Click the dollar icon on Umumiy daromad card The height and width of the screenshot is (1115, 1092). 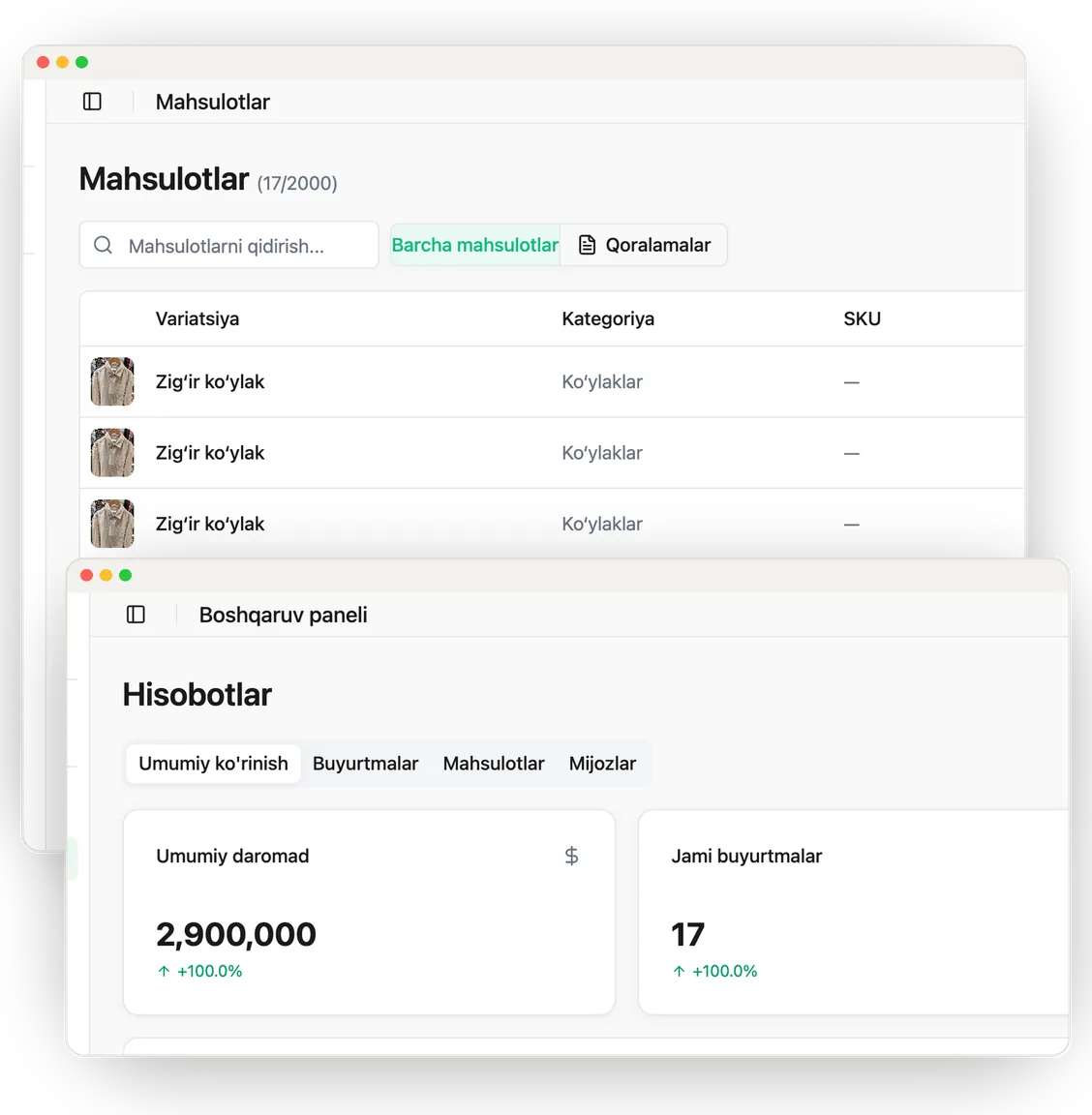[571, 856]
